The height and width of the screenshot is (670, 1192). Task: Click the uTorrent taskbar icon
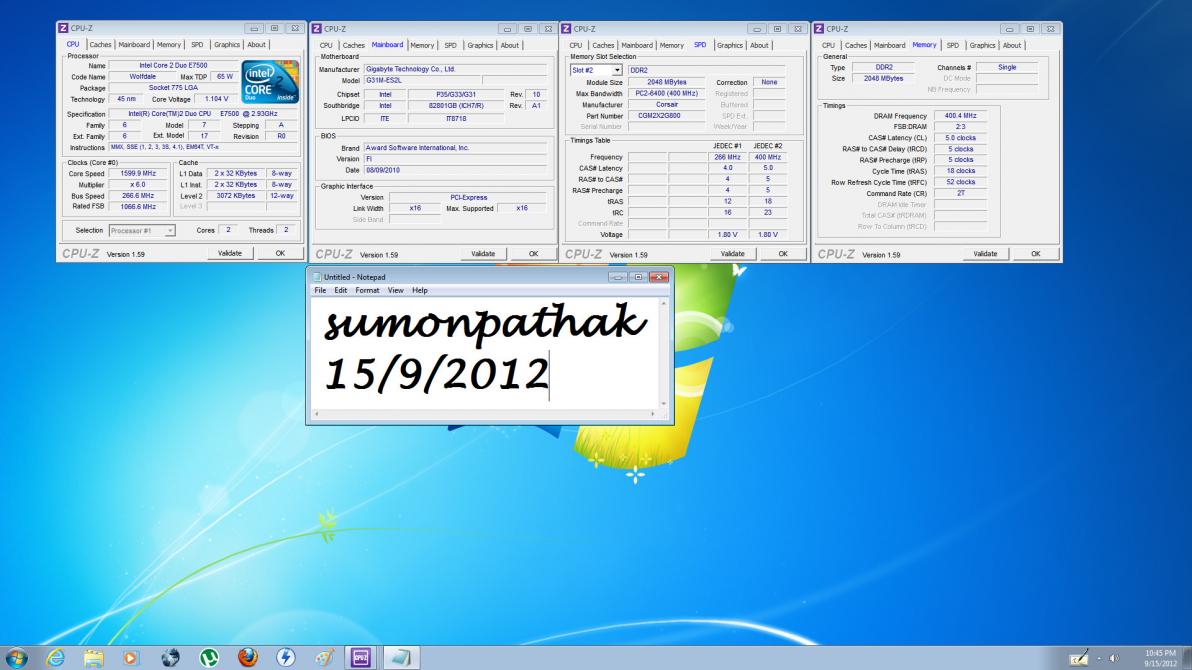tap(208, 657)
